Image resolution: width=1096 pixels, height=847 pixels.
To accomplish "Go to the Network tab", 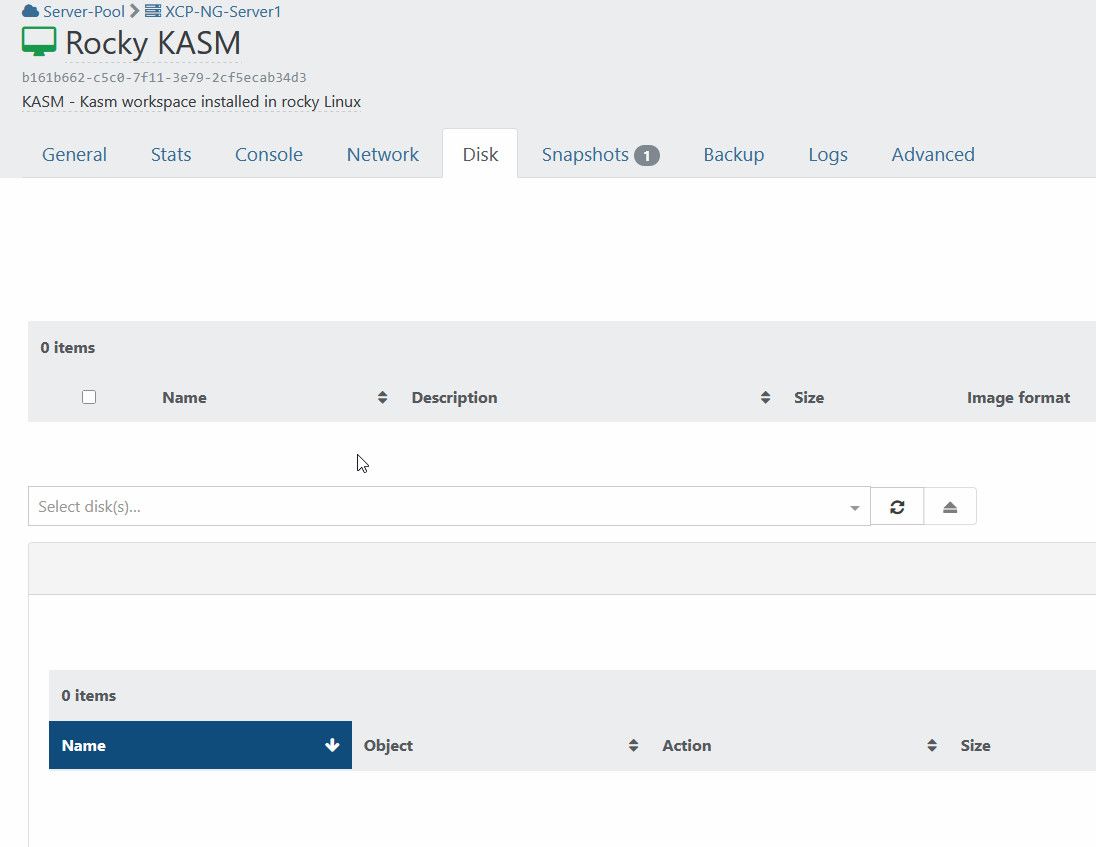I will click(x=382, y=155).
